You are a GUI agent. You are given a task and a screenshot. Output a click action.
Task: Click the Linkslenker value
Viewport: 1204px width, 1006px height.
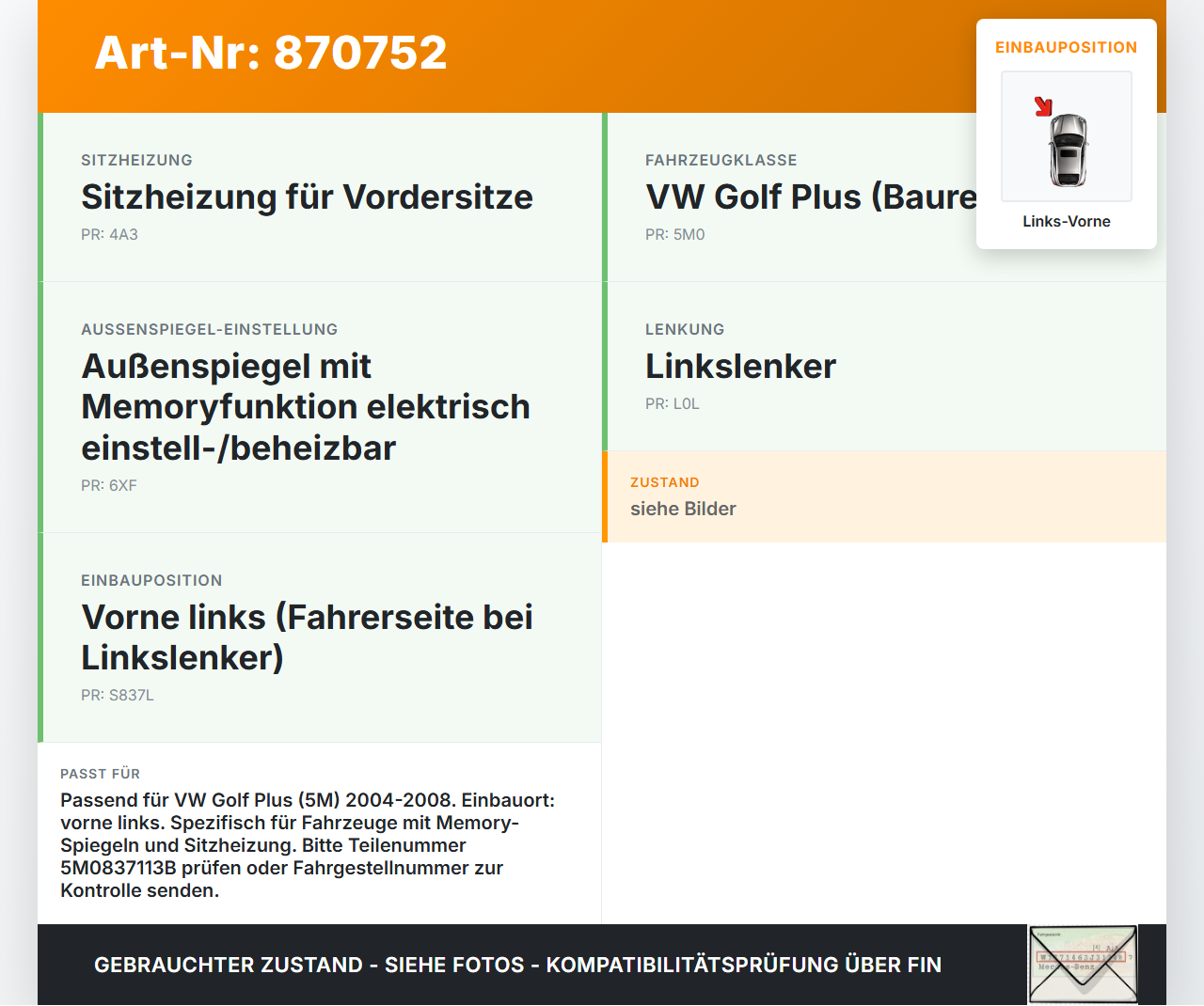740,366
